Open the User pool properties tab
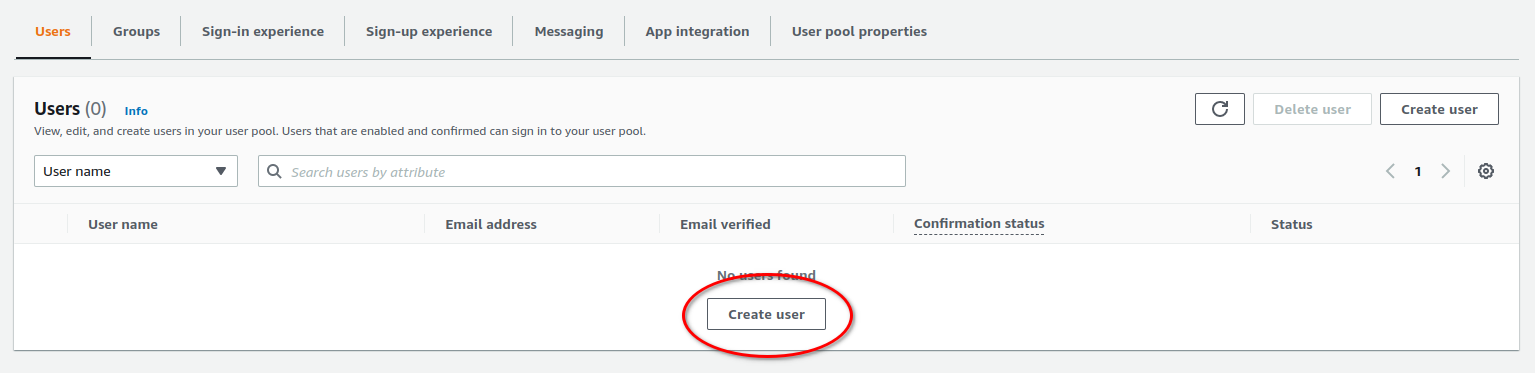Image resolution: width=1535 pixels, height=373 pixels. coord(859,31)
